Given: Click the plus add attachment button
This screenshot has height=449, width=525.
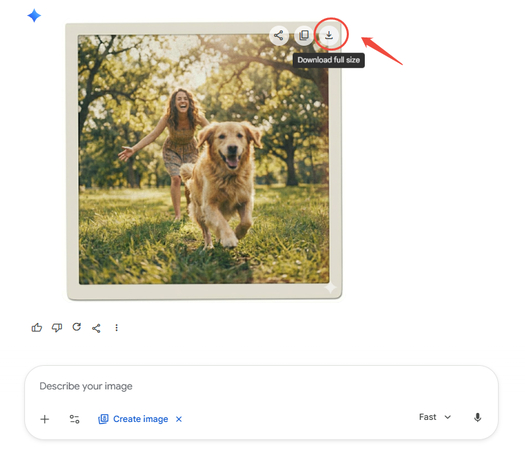Looking at the screenshot, I should [x=45, y=419].
